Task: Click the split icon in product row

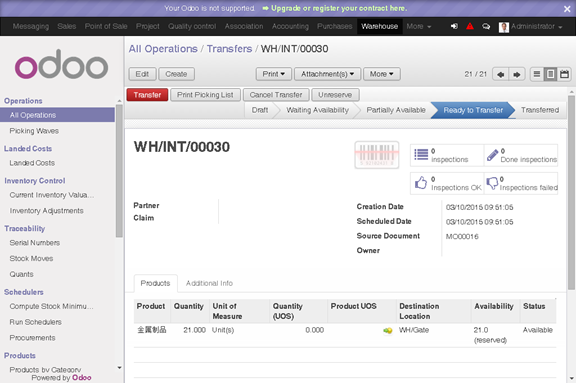Action: 388,330
